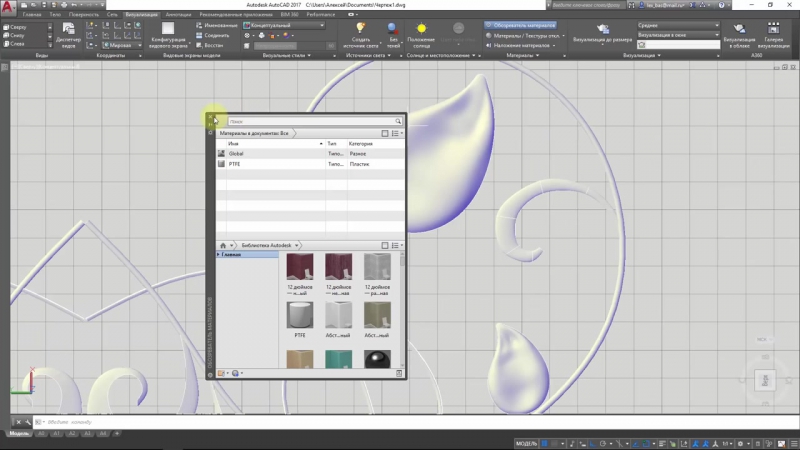Open the Галерея визуализации gallery
The image size is (800, 450).
[x=773, y=35]
